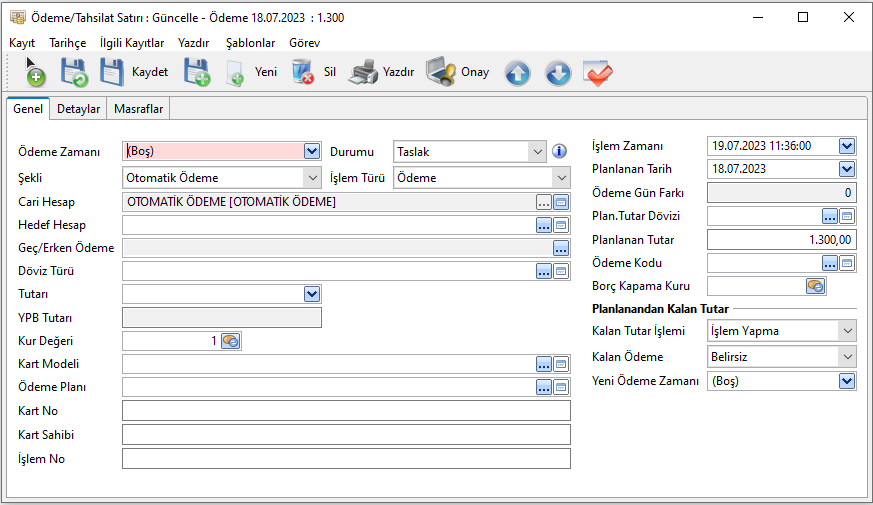Create a new record with Yeni

pos(251,72)
